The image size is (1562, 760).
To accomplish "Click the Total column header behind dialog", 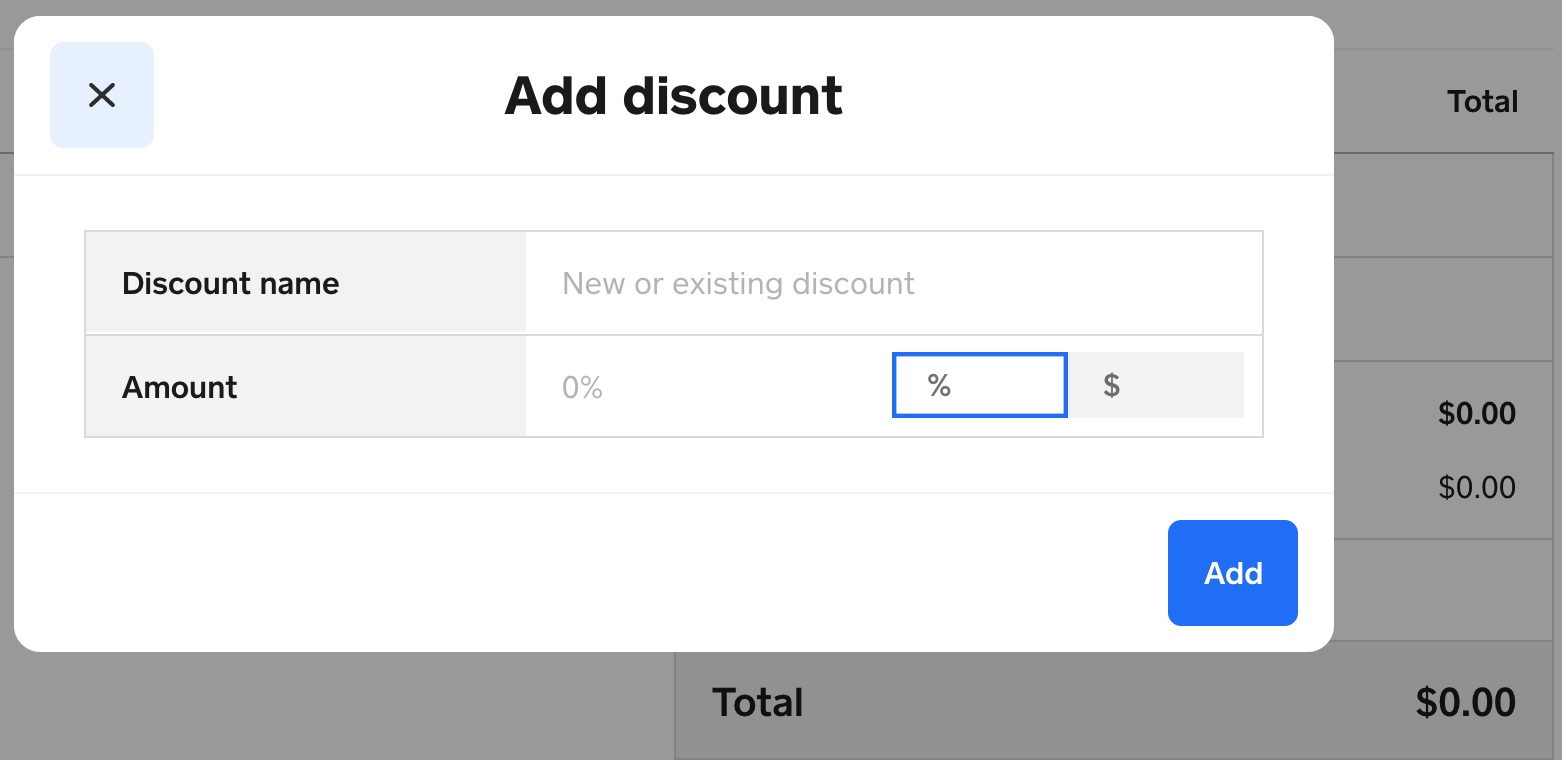I will coord(1482,102).
